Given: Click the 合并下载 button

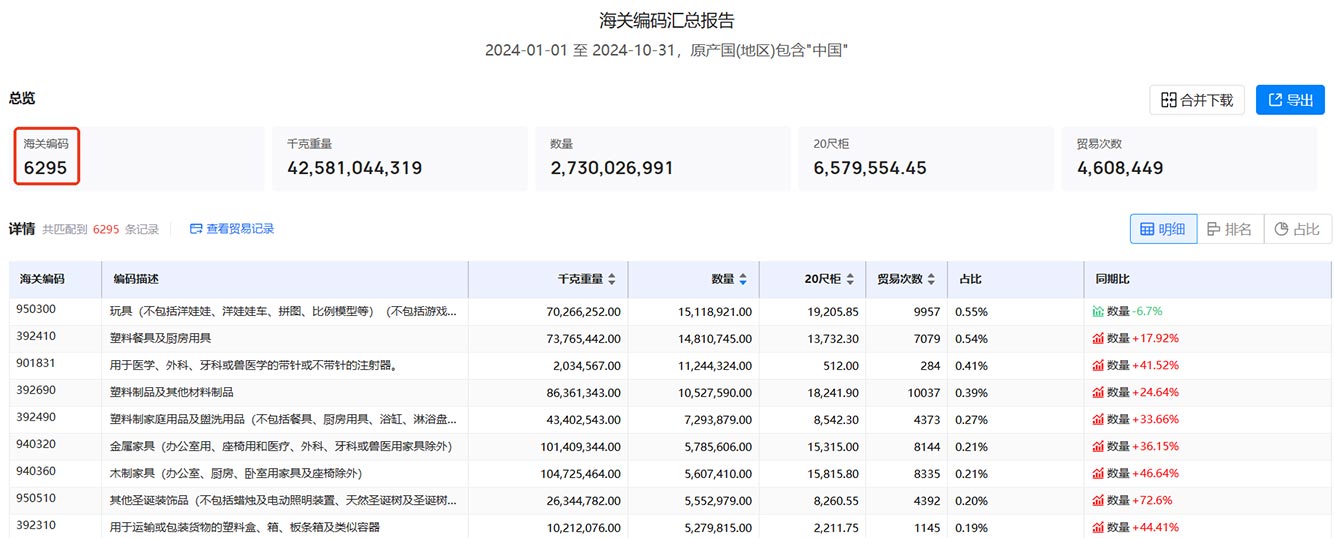Looking at the screenshot, I should [x=1196, y=99].
